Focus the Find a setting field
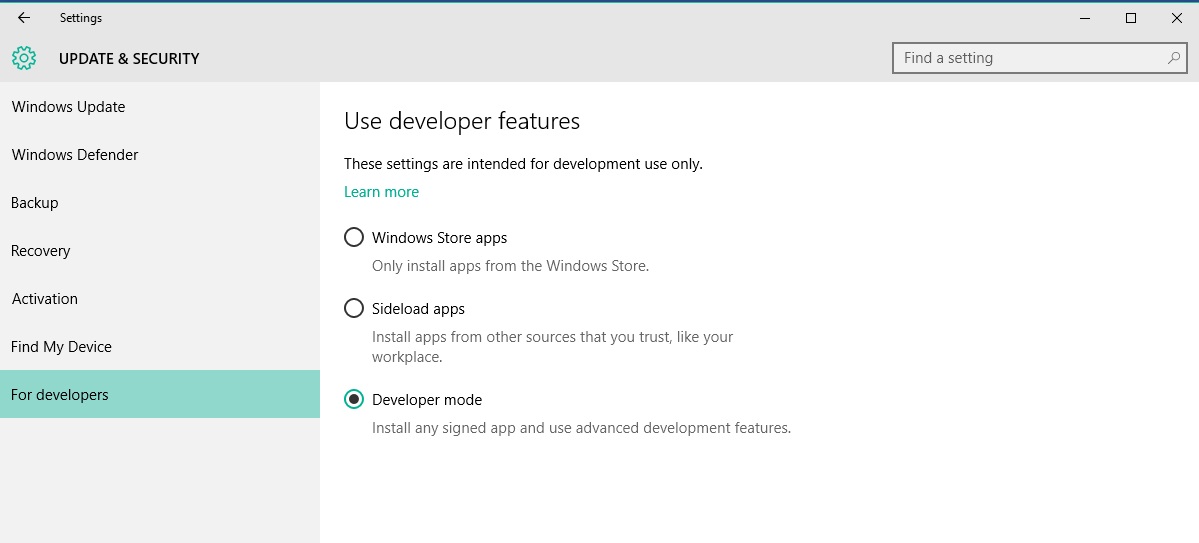1199x543 pixels. pos(1040,58)
